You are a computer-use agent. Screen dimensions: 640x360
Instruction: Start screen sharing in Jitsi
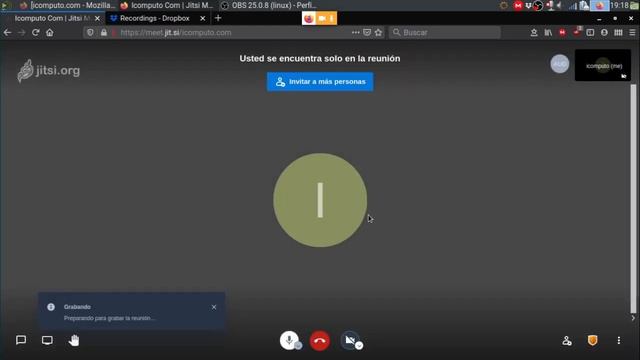(x=47, y=340)
